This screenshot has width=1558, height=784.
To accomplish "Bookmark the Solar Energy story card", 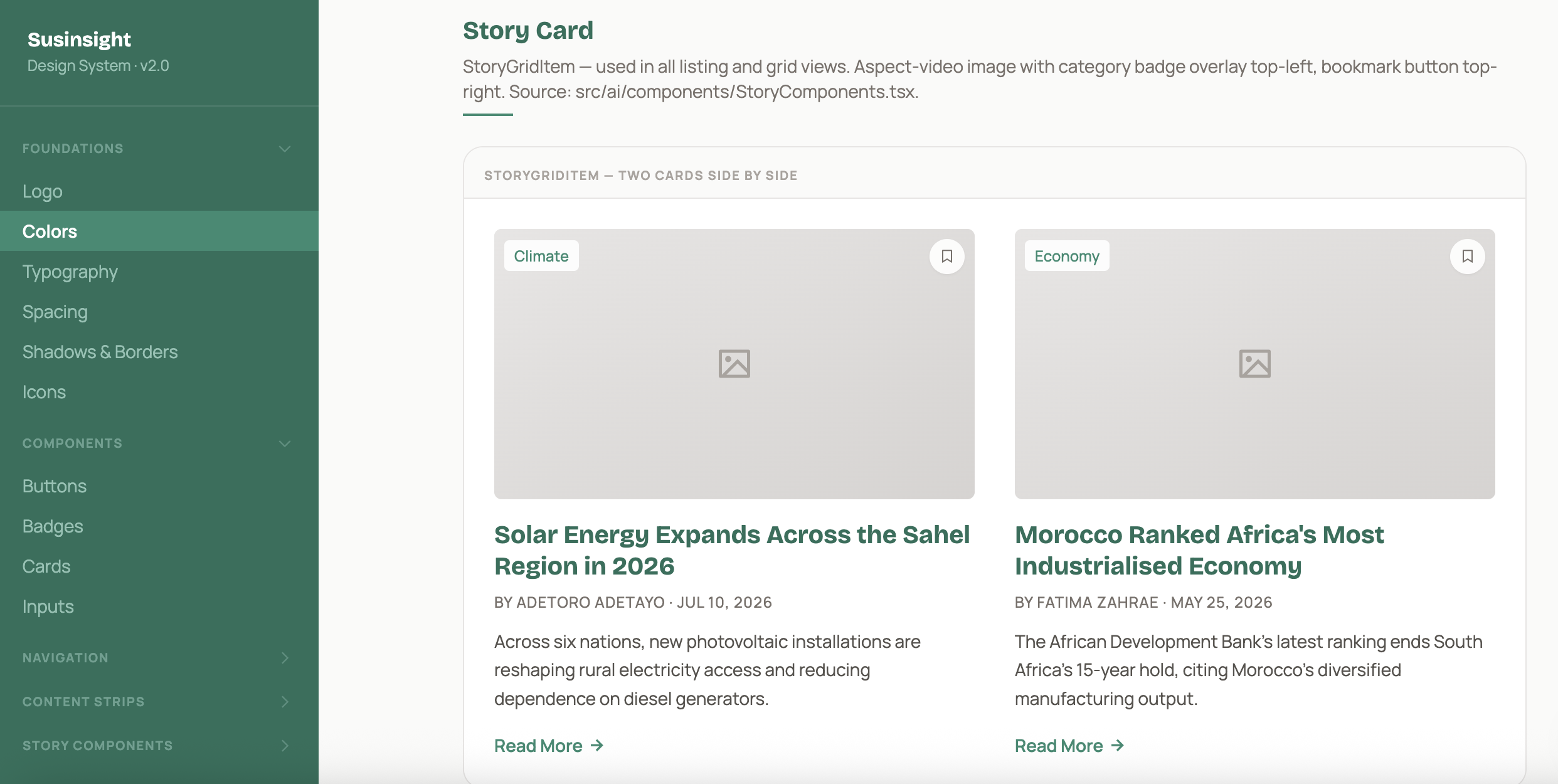I will click(x=946, y=256).
